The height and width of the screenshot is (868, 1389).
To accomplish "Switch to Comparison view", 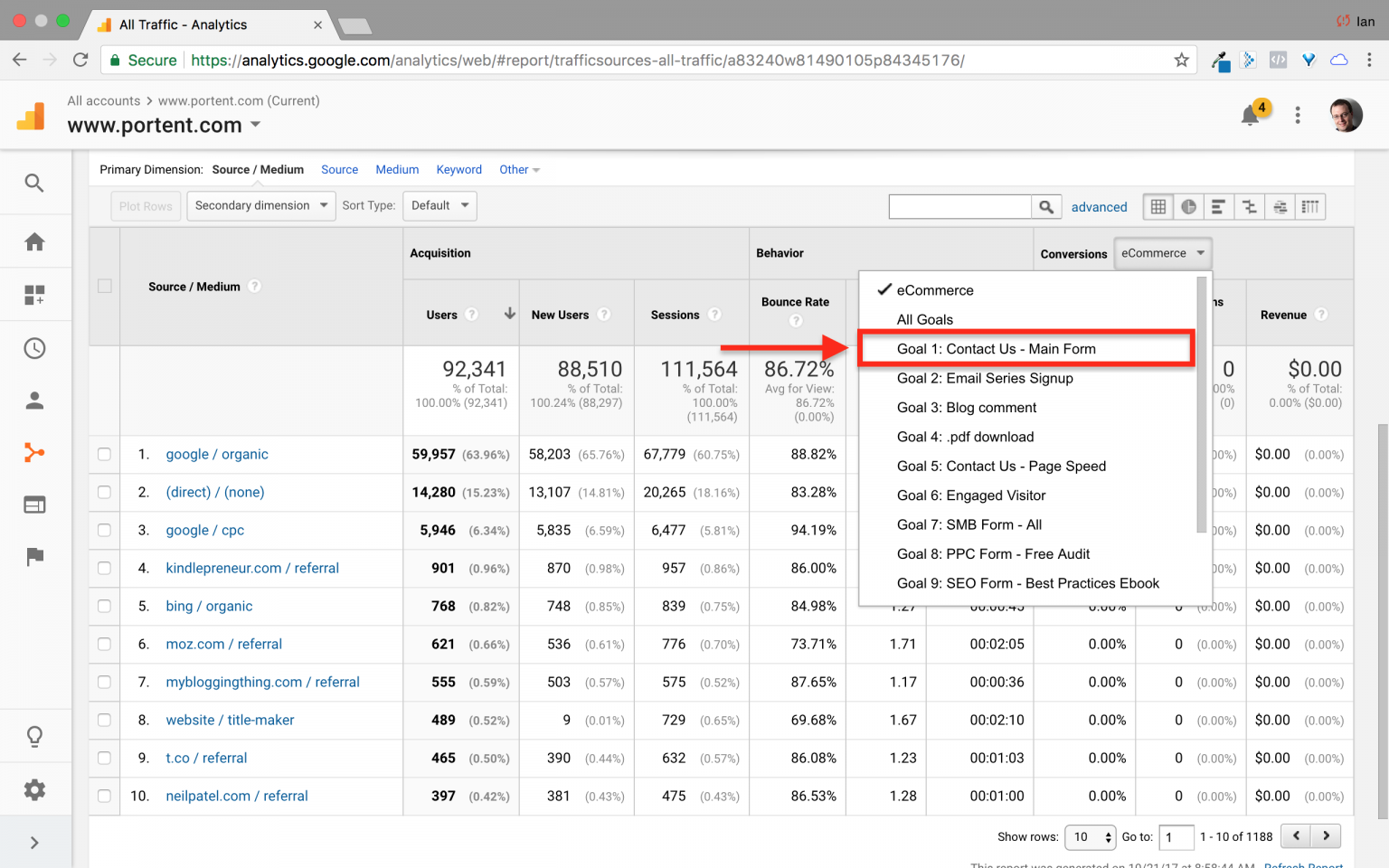I will pyautogui.click(x=1249, y=207).
